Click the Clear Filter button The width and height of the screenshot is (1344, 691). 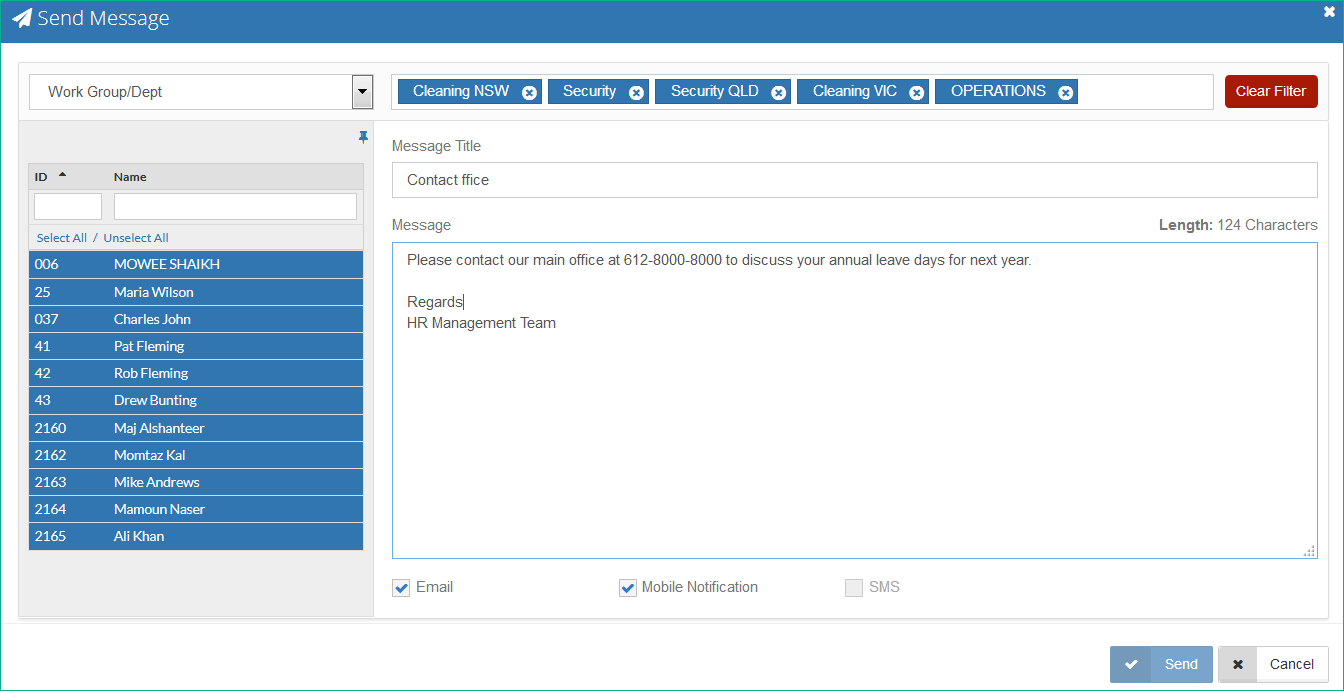click(1271, 91)
